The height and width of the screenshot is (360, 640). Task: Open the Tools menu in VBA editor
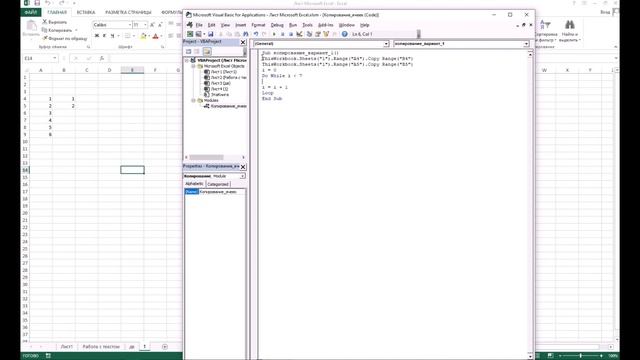pos(307,25)
